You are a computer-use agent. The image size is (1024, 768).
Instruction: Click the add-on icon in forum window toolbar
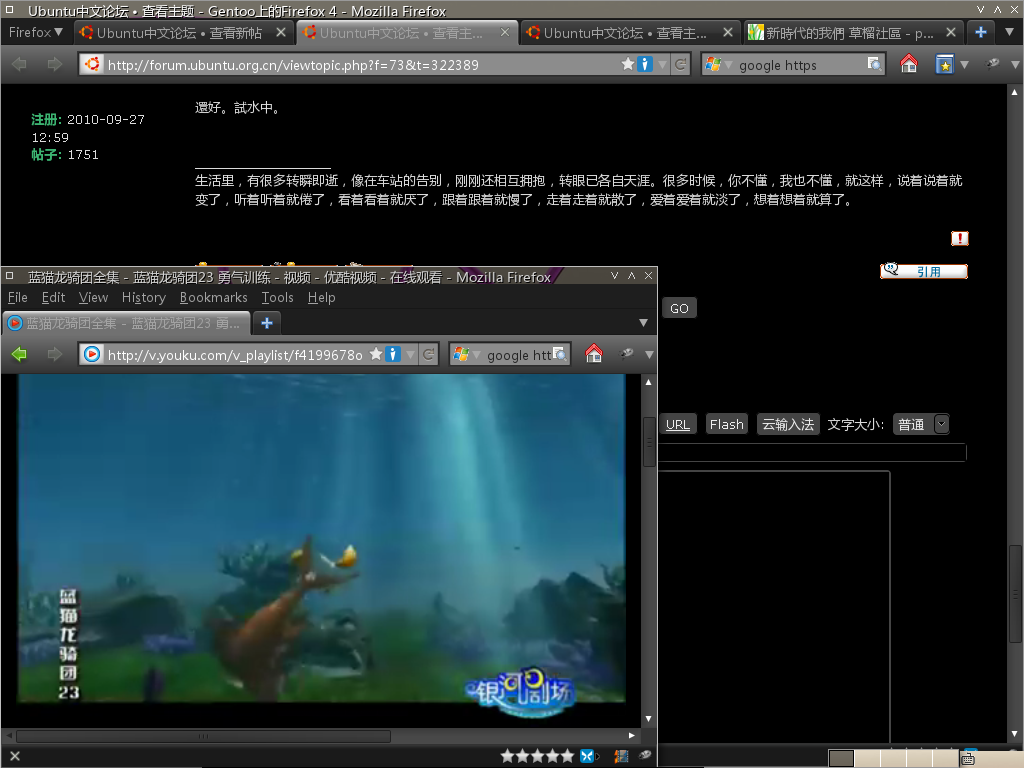pos(993,63)
